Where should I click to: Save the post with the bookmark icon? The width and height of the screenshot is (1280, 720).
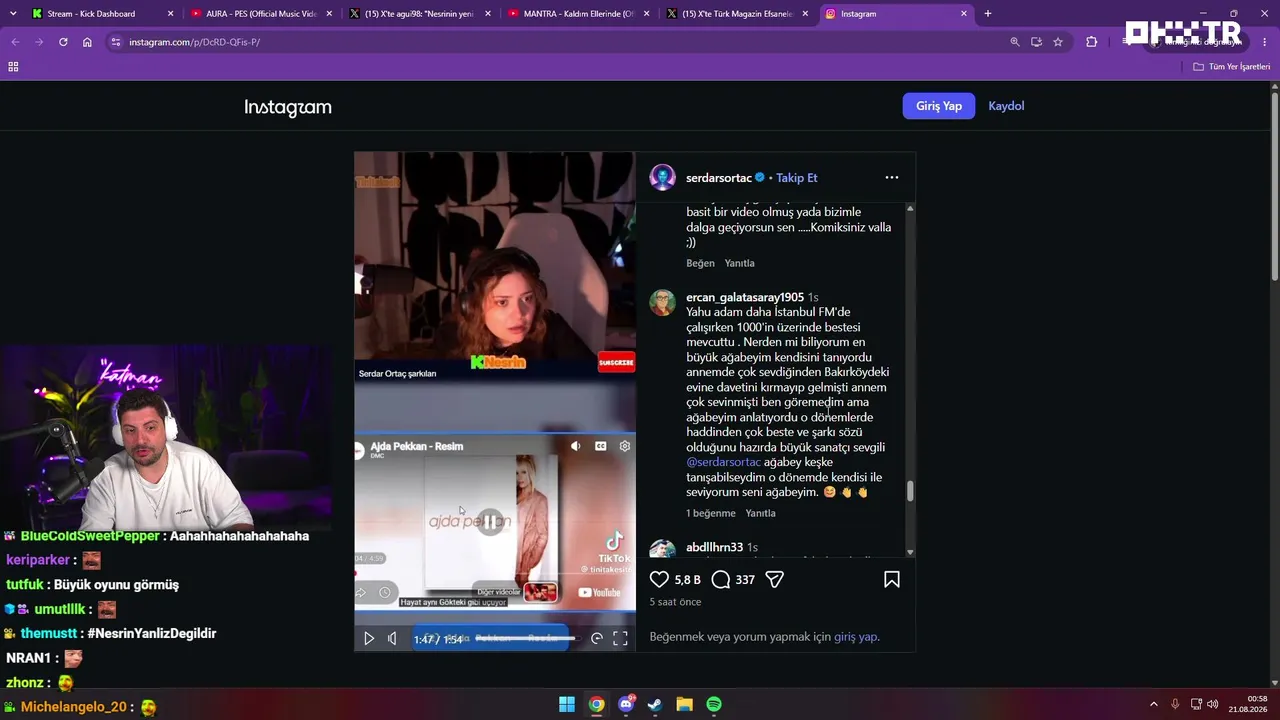[892, 579]
